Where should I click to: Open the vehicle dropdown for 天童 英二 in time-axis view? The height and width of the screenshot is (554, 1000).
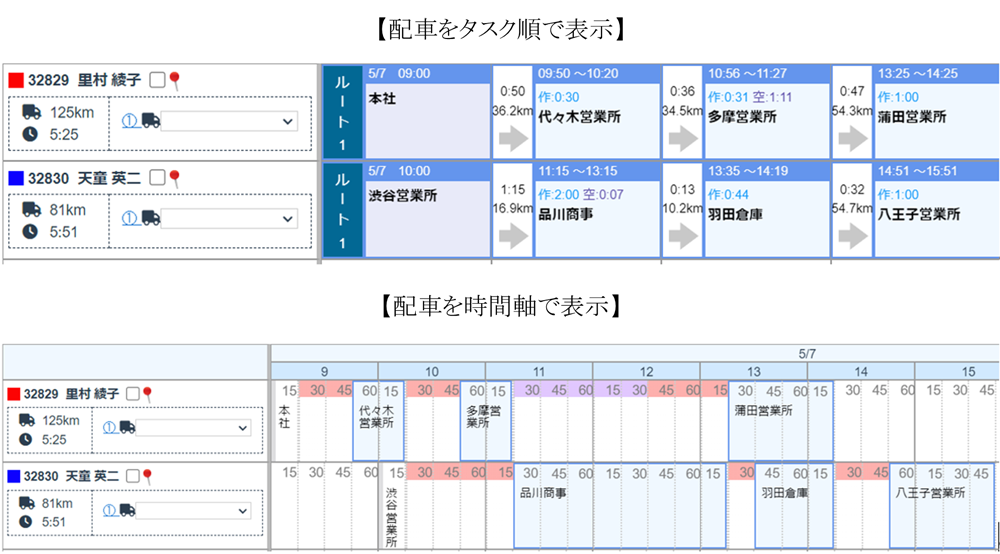tap(193, 511)
